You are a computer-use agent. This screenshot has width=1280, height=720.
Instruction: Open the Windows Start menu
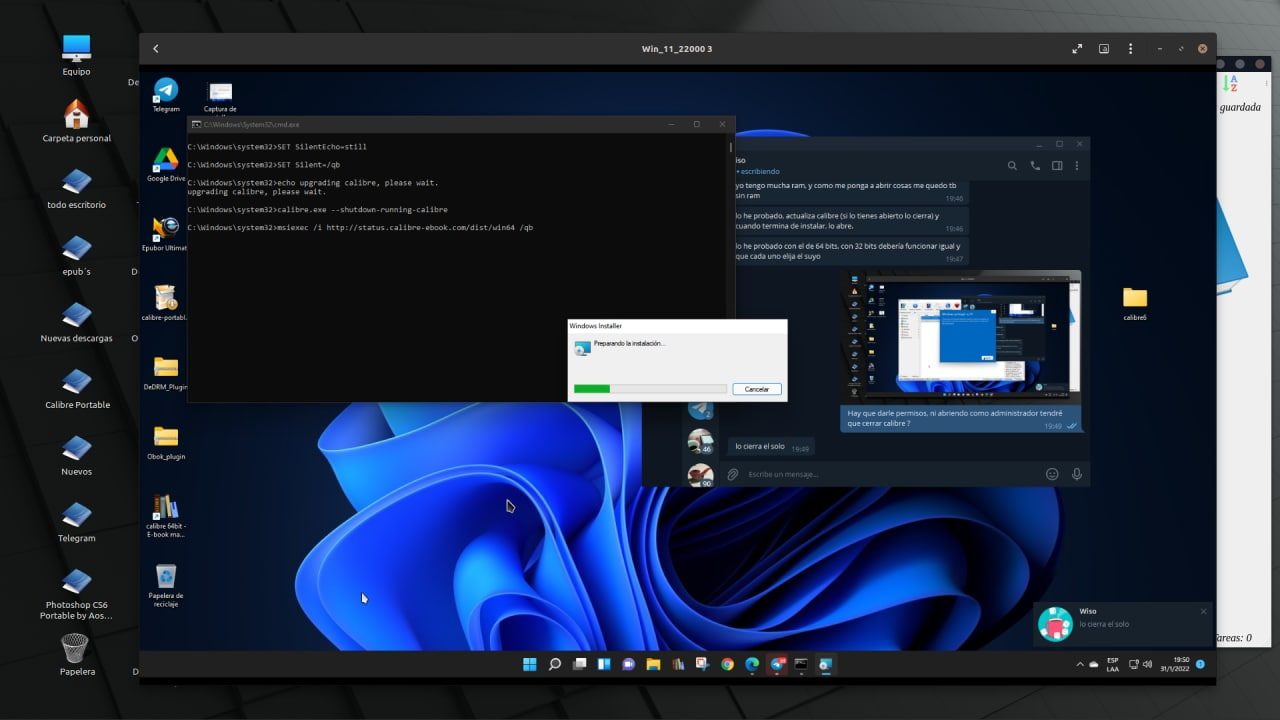[530, 664]
